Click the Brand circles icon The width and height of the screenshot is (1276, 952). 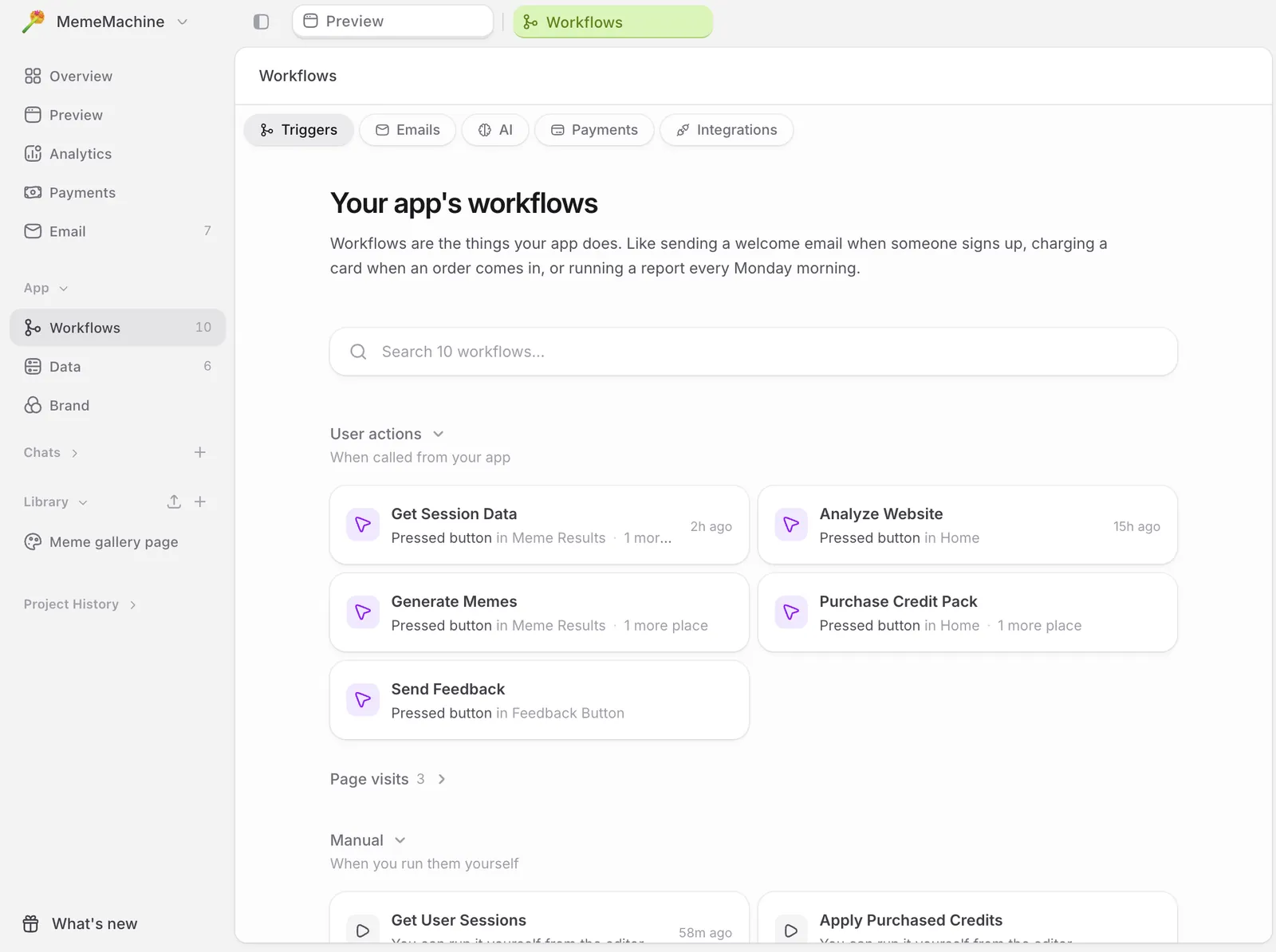coord(33,405)
